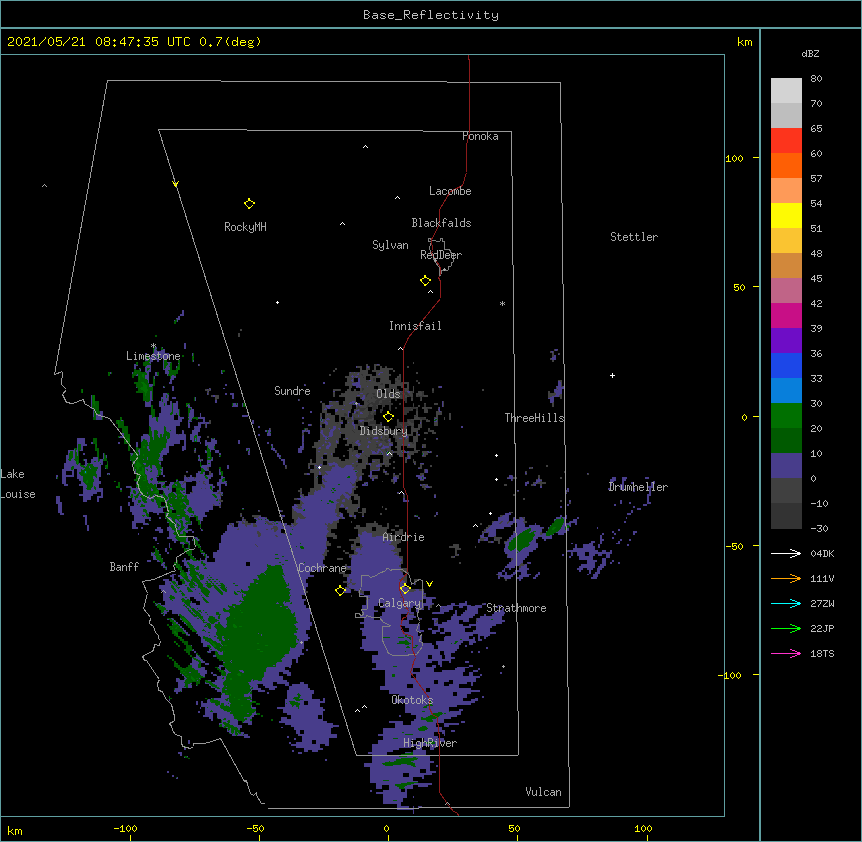Click the Banff label
Viewport: 862px width, 842px height.
124,567
